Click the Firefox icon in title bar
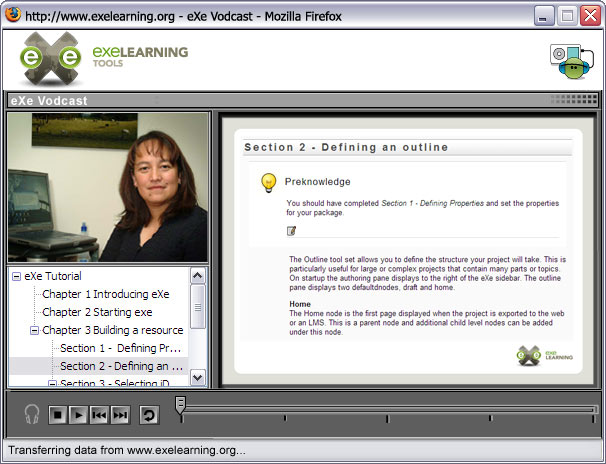 (12, 15)
